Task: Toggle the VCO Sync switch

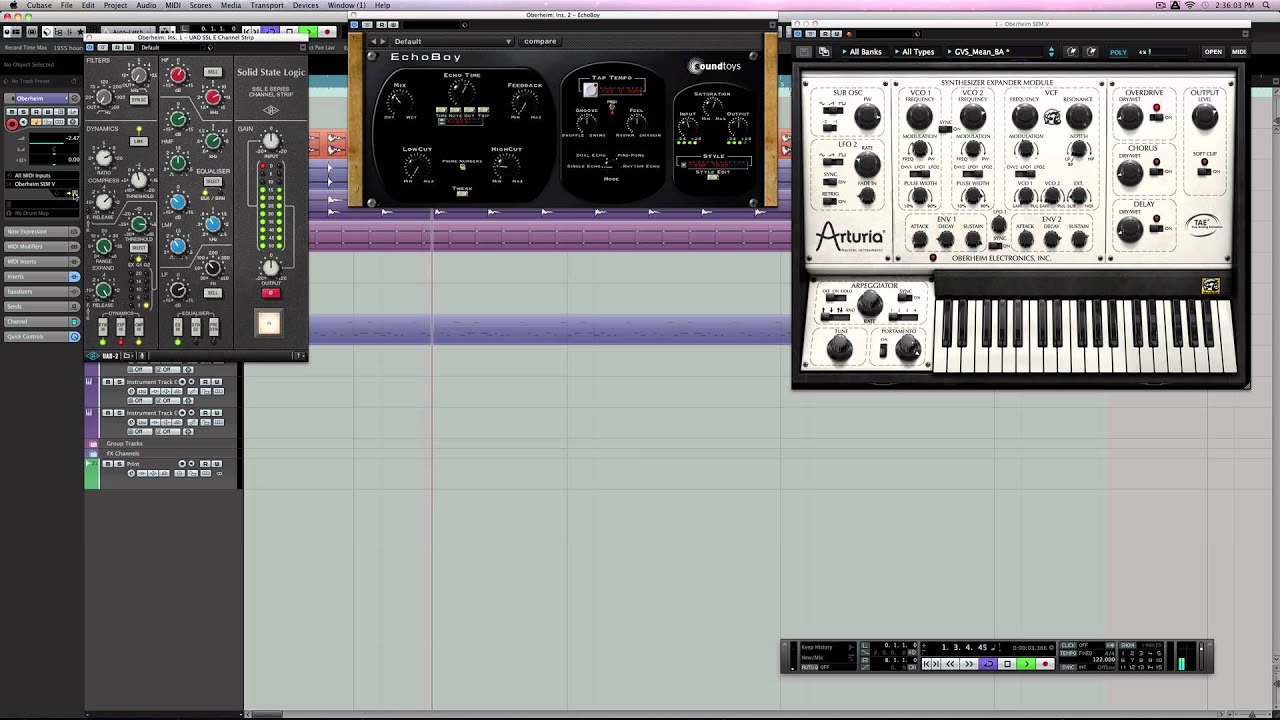Action: click(x=944, y=128)
